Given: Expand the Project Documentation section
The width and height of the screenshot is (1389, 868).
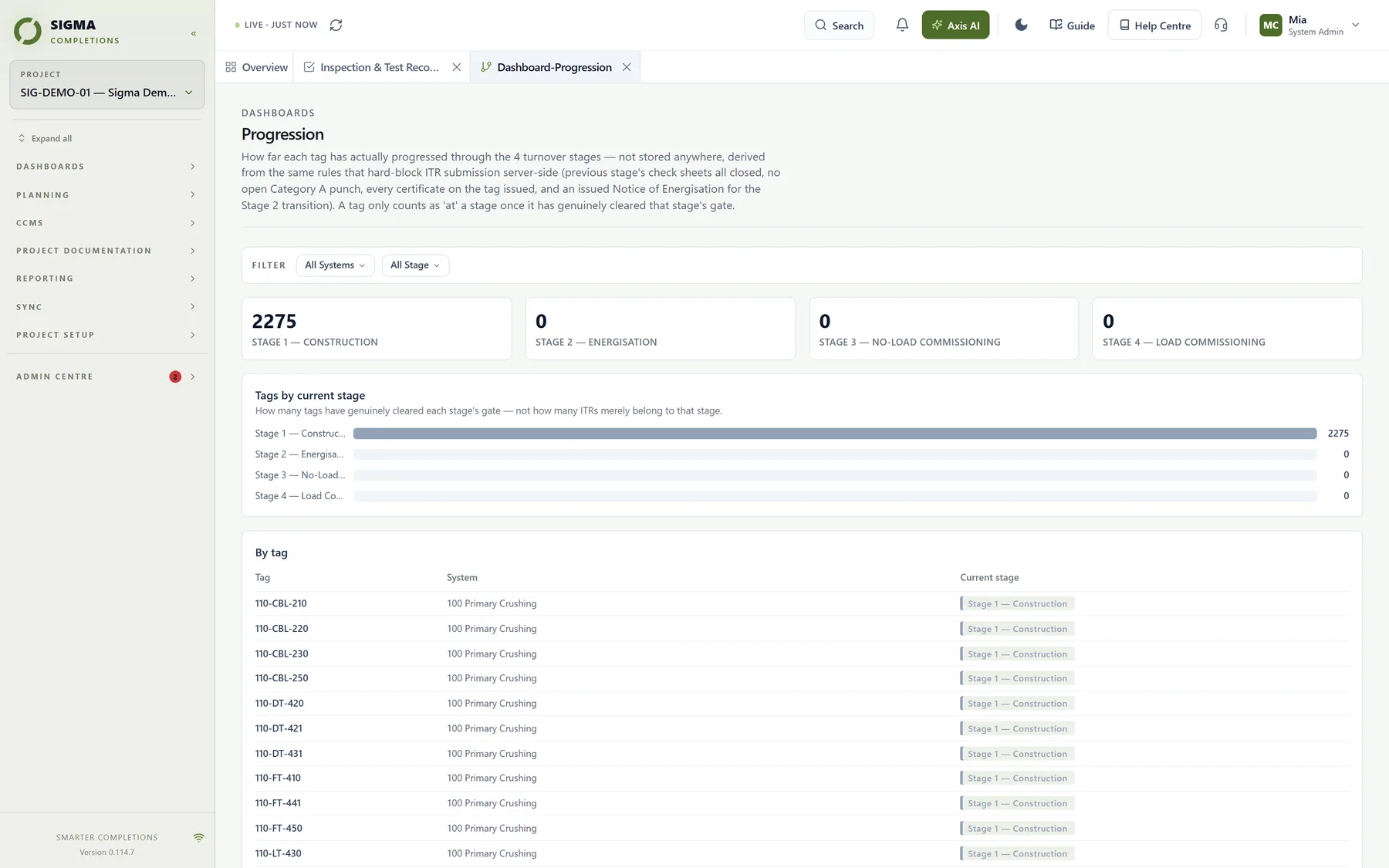Looking at the screenshot, I should point(106,251).
